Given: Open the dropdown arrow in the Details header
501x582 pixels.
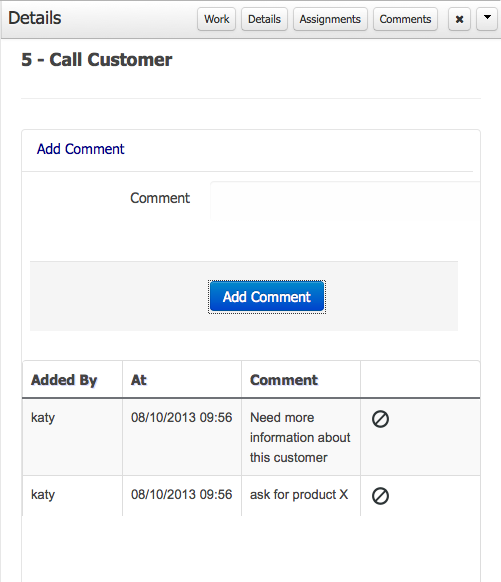Looking at the screenshot, I should click(487, 19).
